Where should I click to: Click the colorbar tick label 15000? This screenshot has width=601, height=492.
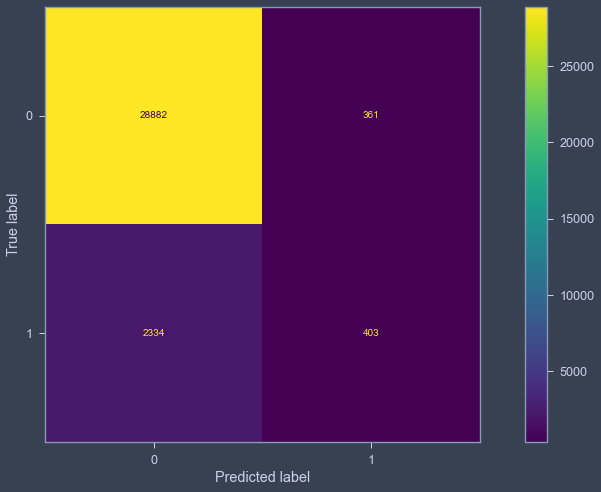tap(577, 219)
